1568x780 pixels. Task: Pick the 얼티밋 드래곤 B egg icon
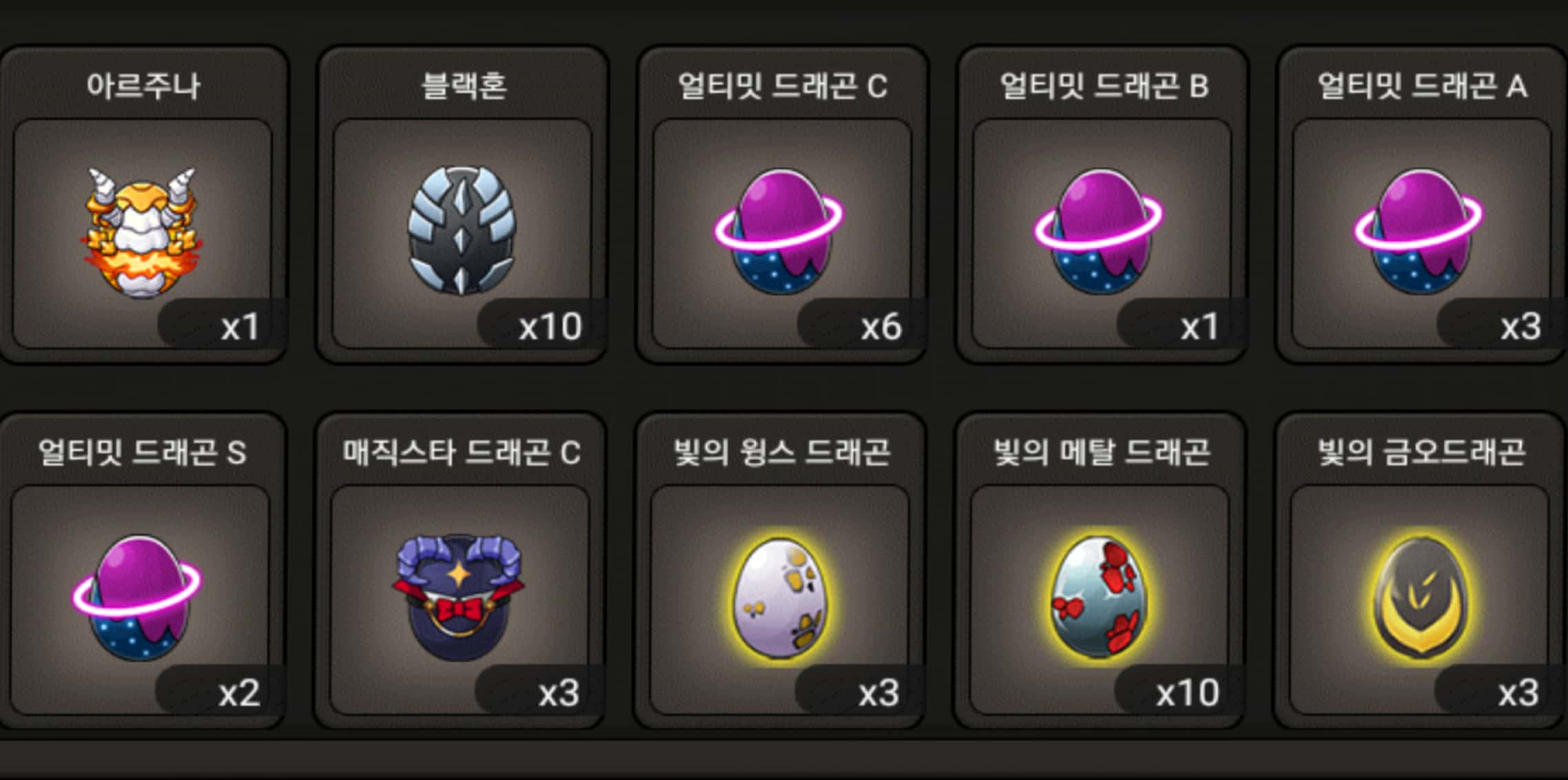tap(1098, 232)
